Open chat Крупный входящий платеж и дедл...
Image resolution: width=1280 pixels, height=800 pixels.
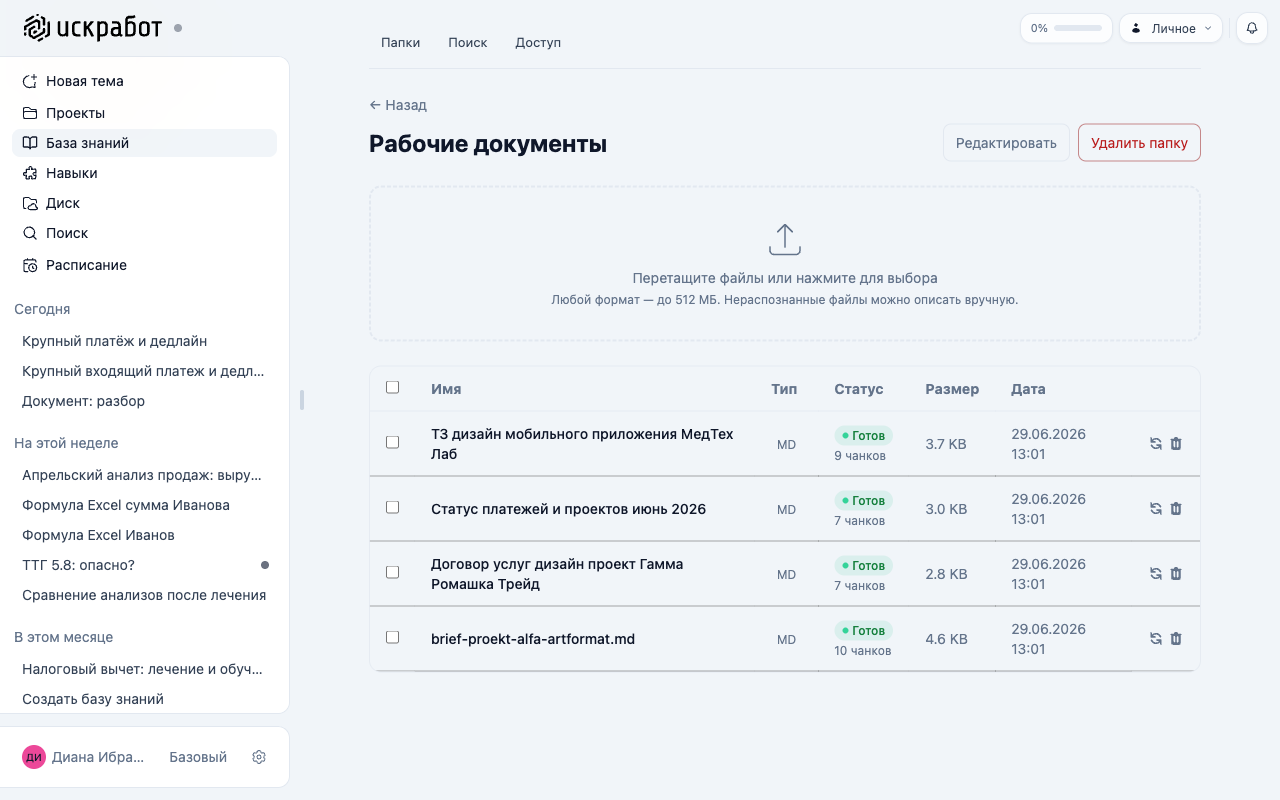pyautogui.click(x=144, y=371)
